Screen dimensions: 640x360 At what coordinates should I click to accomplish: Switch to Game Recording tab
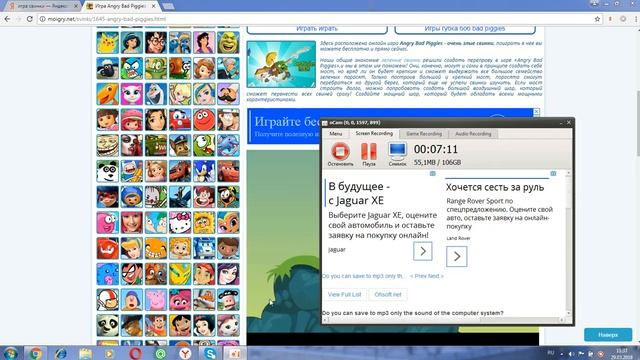(x=424, y=134)
